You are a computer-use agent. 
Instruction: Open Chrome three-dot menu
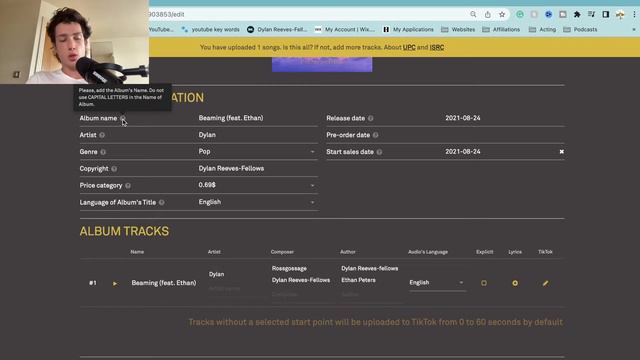[x=634, y=14]
